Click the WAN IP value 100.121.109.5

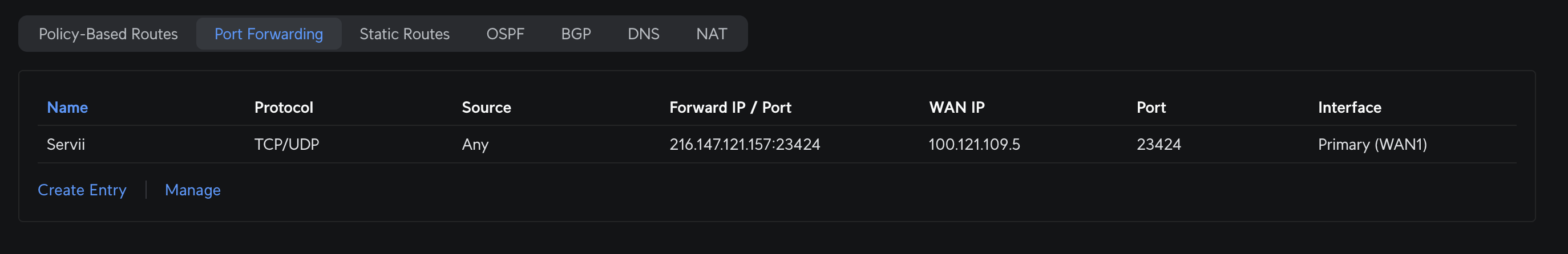coord(974,145)
